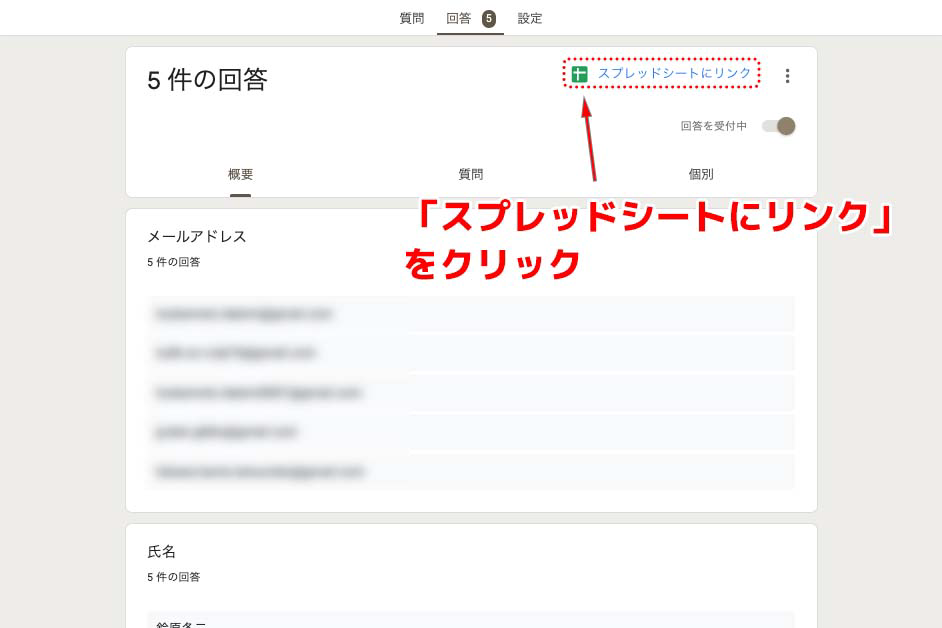Switch to the 質問 sub-tab in responses card

click(470, 174)
